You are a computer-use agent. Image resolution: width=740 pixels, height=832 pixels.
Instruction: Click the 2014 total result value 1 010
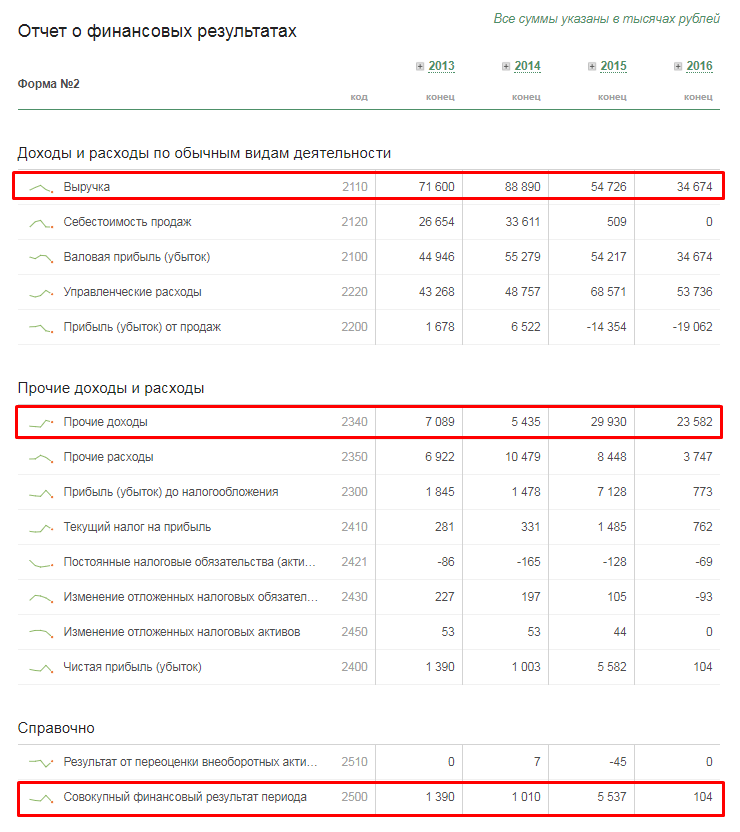point(526,797)
